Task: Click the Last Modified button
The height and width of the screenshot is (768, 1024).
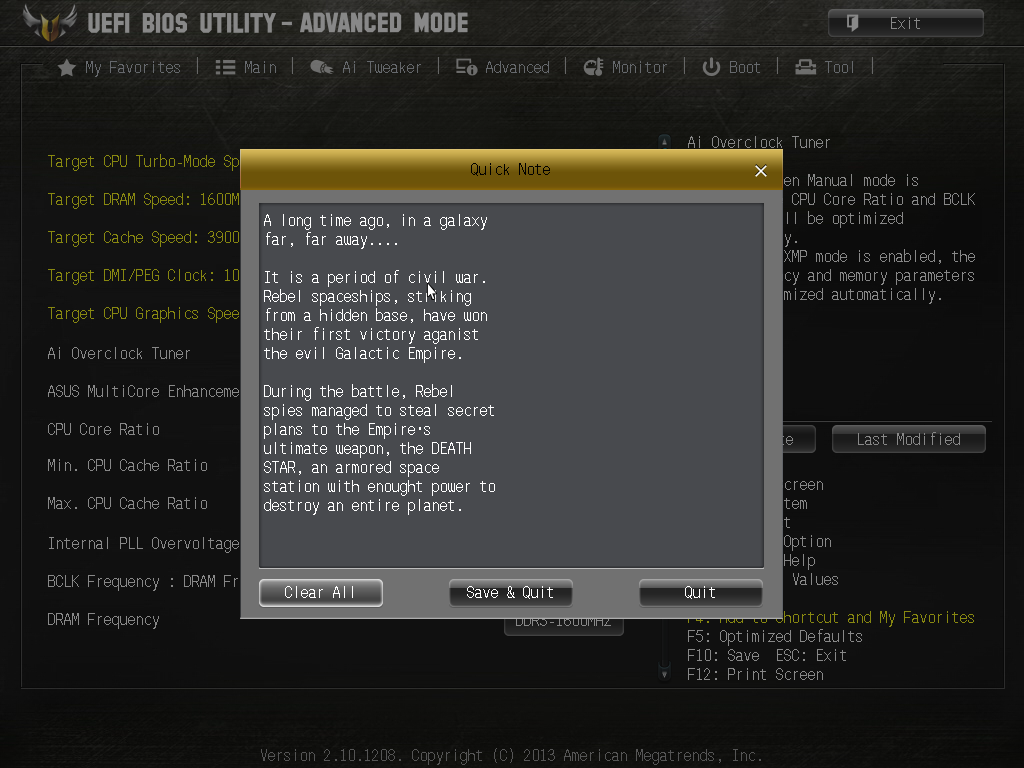Action: point(909,440)
